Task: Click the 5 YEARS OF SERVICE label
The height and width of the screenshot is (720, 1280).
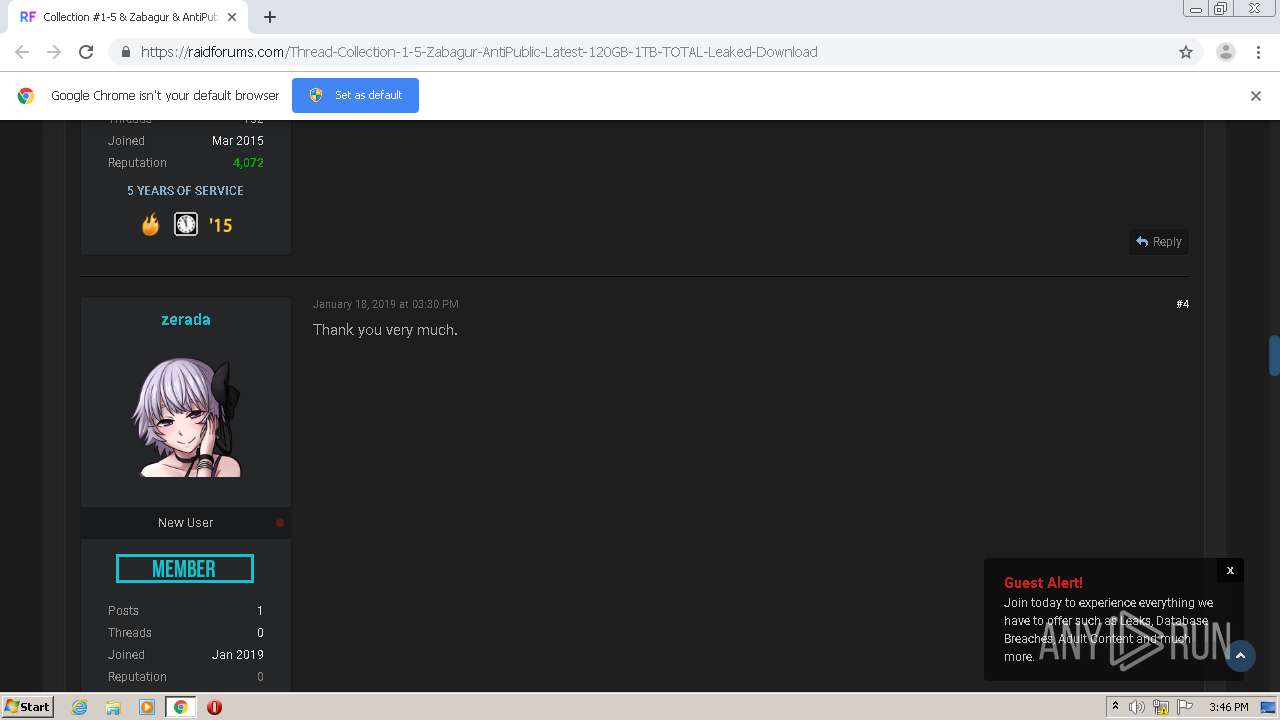Action: [x=185, y=191]
